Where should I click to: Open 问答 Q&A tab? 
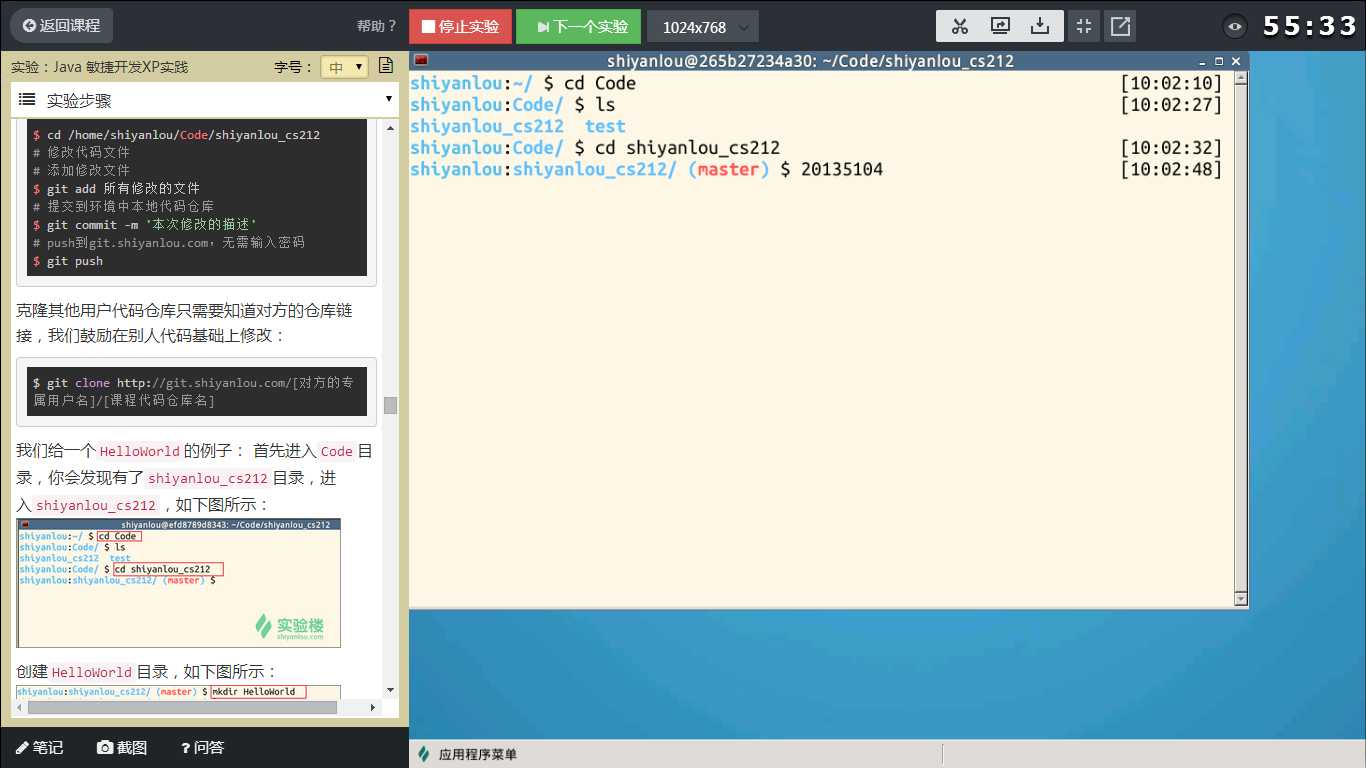pos(202,747)
